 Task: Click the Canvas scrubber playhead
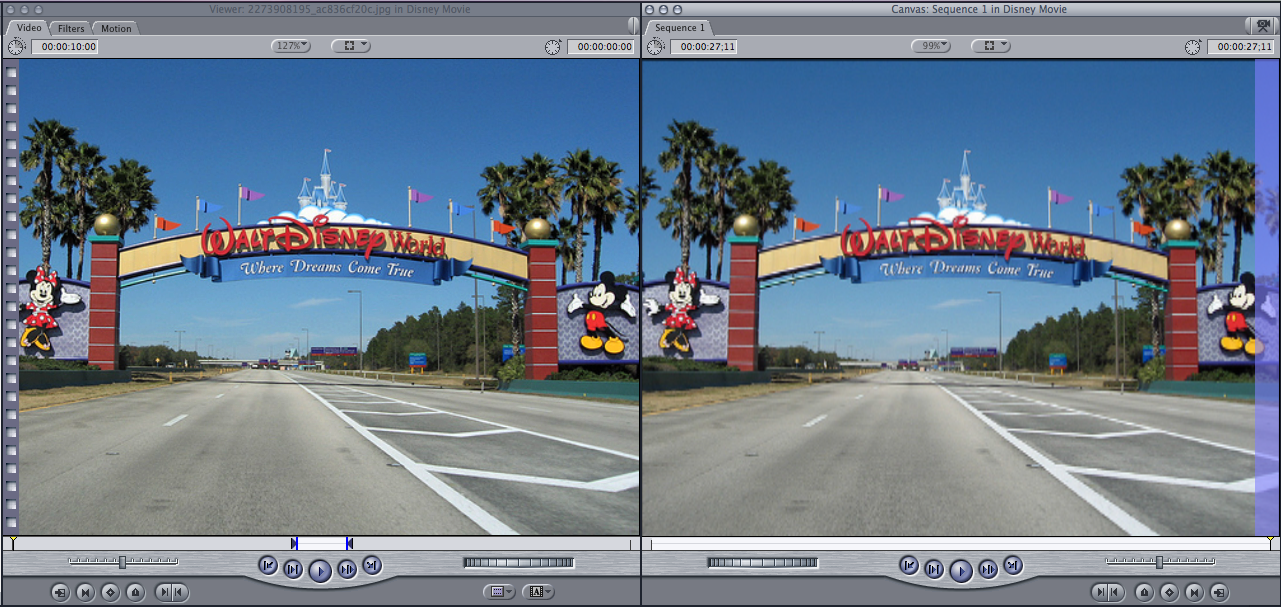point(1271,543)
